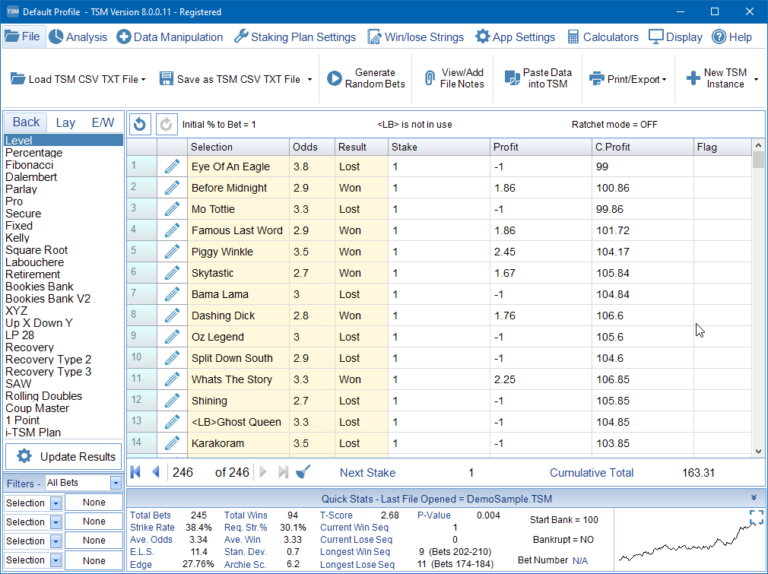The image size is (768, 574).
Task: Open the first Selection filter dropdown arrow
Action: click(56, 503)
